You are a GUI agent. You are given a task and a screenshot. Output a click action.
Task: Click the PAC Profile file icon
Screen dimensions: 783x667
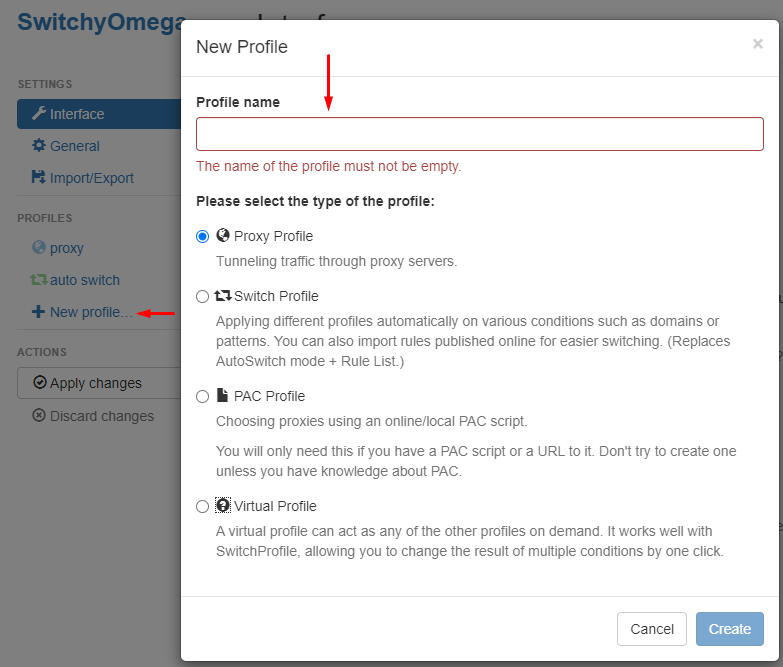pos(222,395)
